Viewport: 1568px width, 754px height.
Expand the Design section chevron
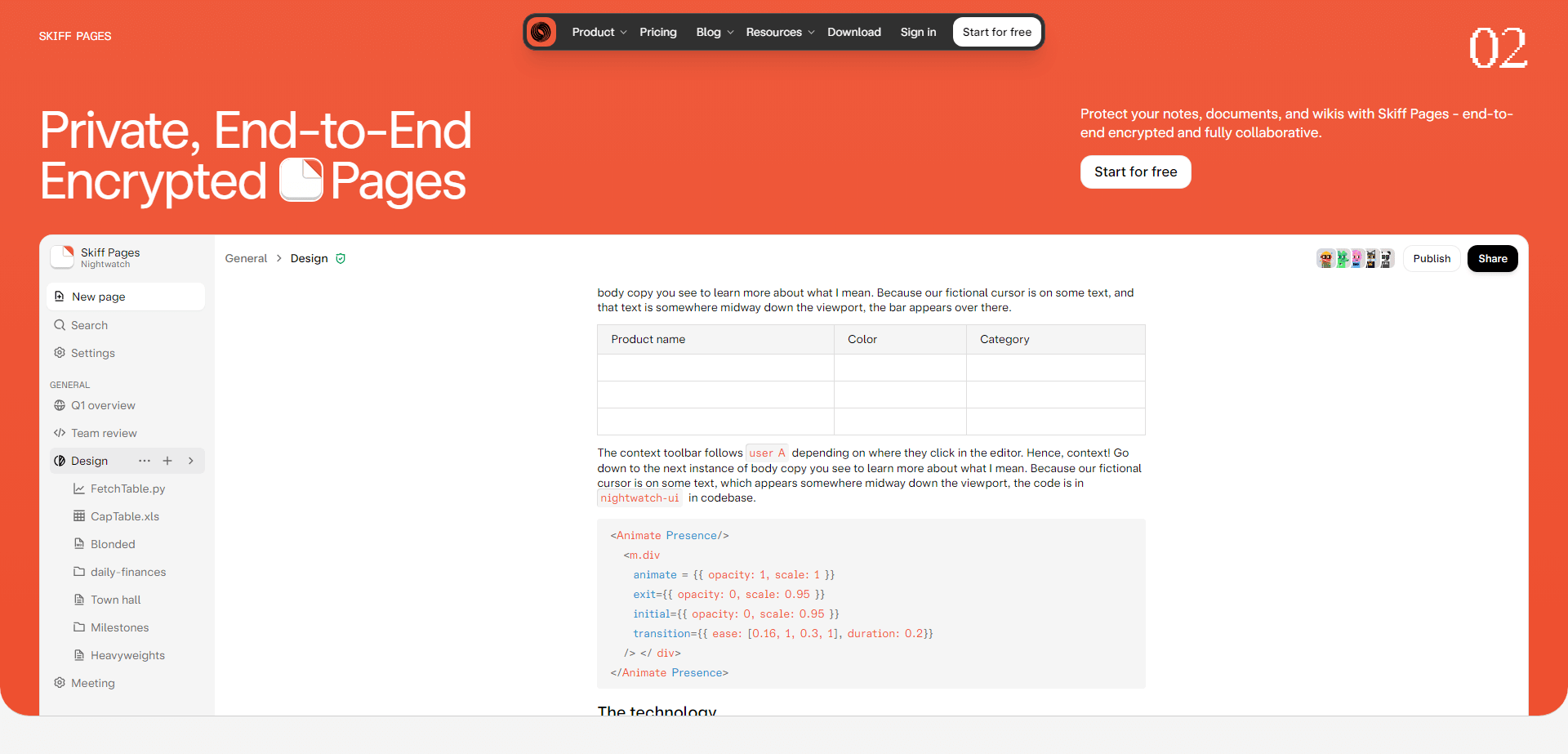coord(191,461)
